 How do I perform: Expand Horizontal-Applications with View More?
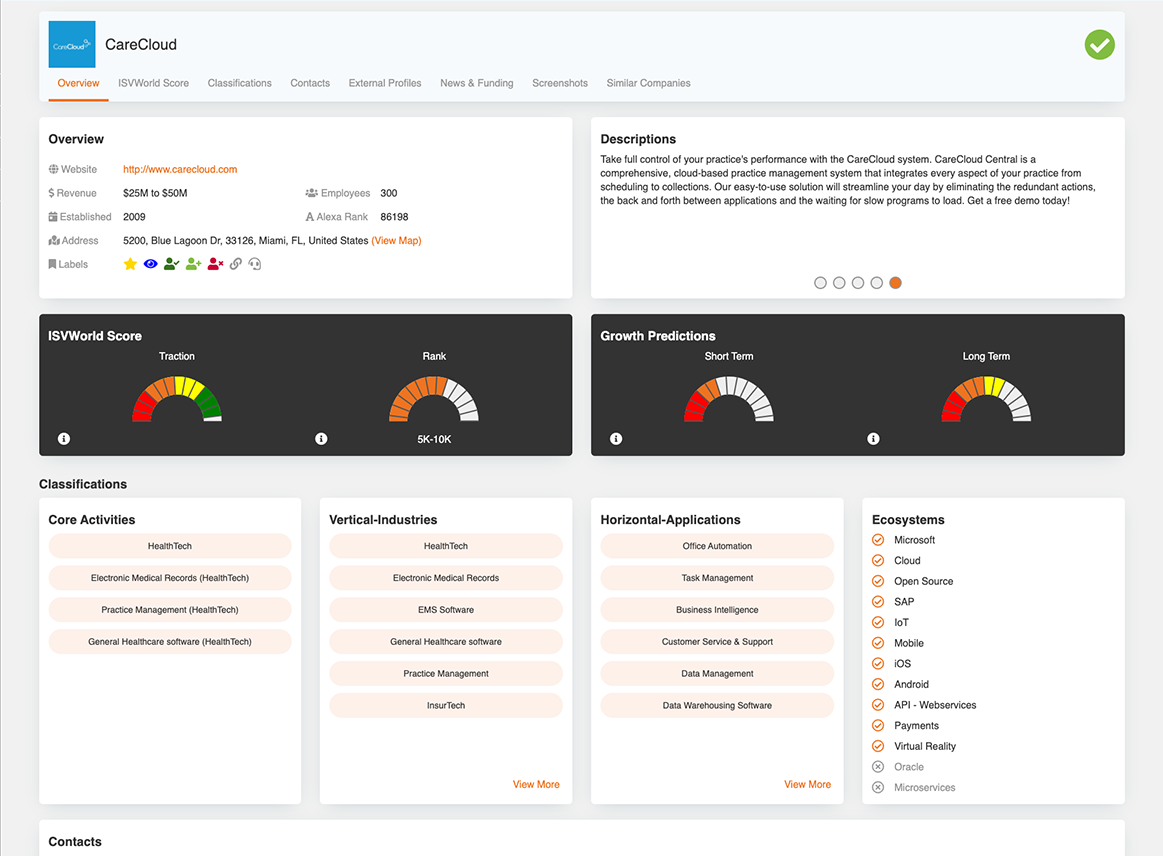pos(807,784)
